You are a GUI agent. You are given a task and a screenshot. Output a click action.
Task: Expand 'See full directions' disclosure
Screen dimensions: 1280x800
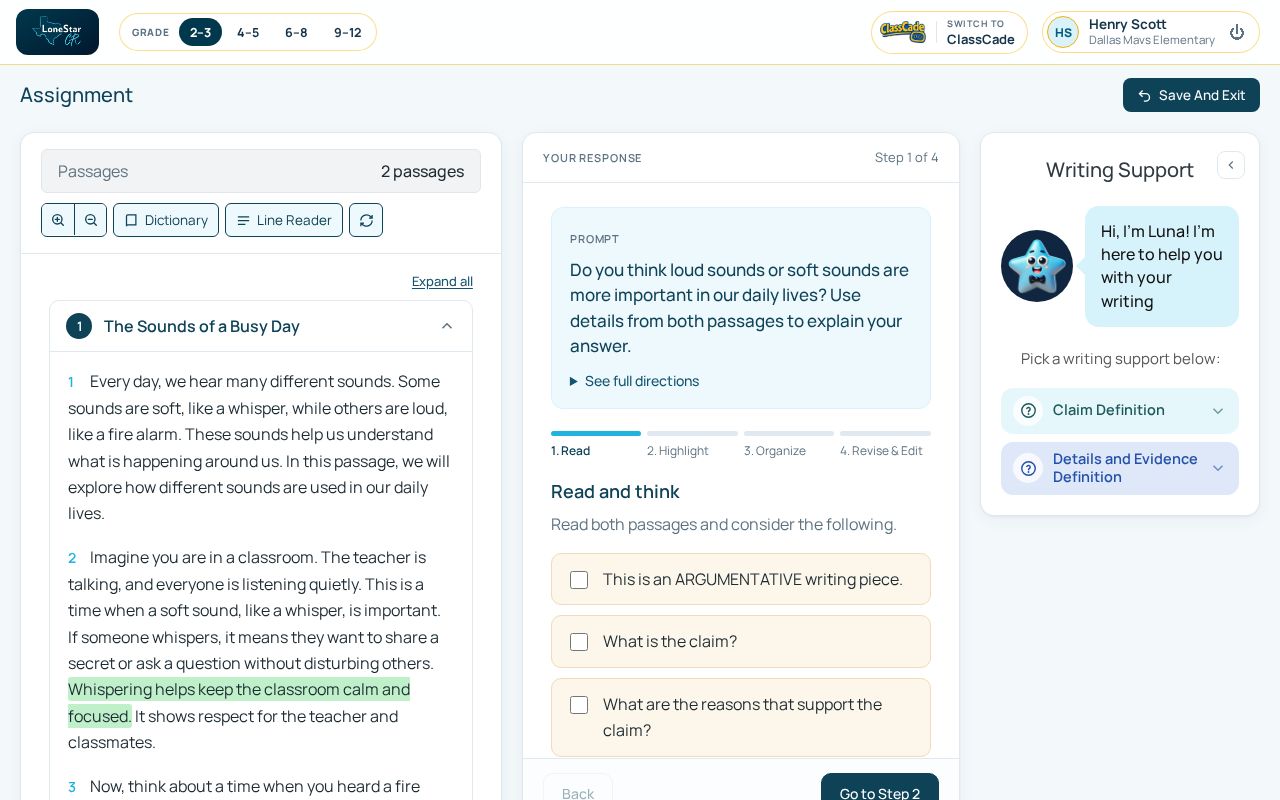[634, 381]
